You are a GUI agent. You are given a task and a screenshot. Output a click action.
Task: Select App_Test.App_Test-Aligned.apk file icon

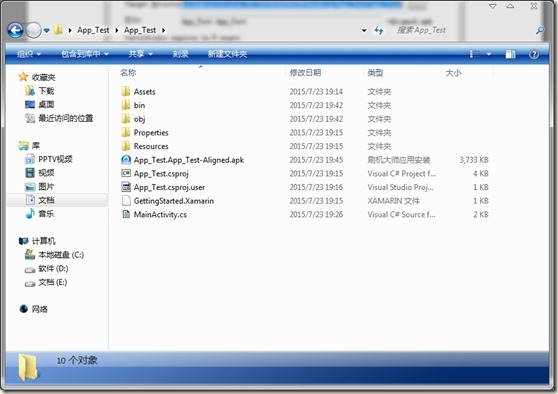[x=126, y=159]
